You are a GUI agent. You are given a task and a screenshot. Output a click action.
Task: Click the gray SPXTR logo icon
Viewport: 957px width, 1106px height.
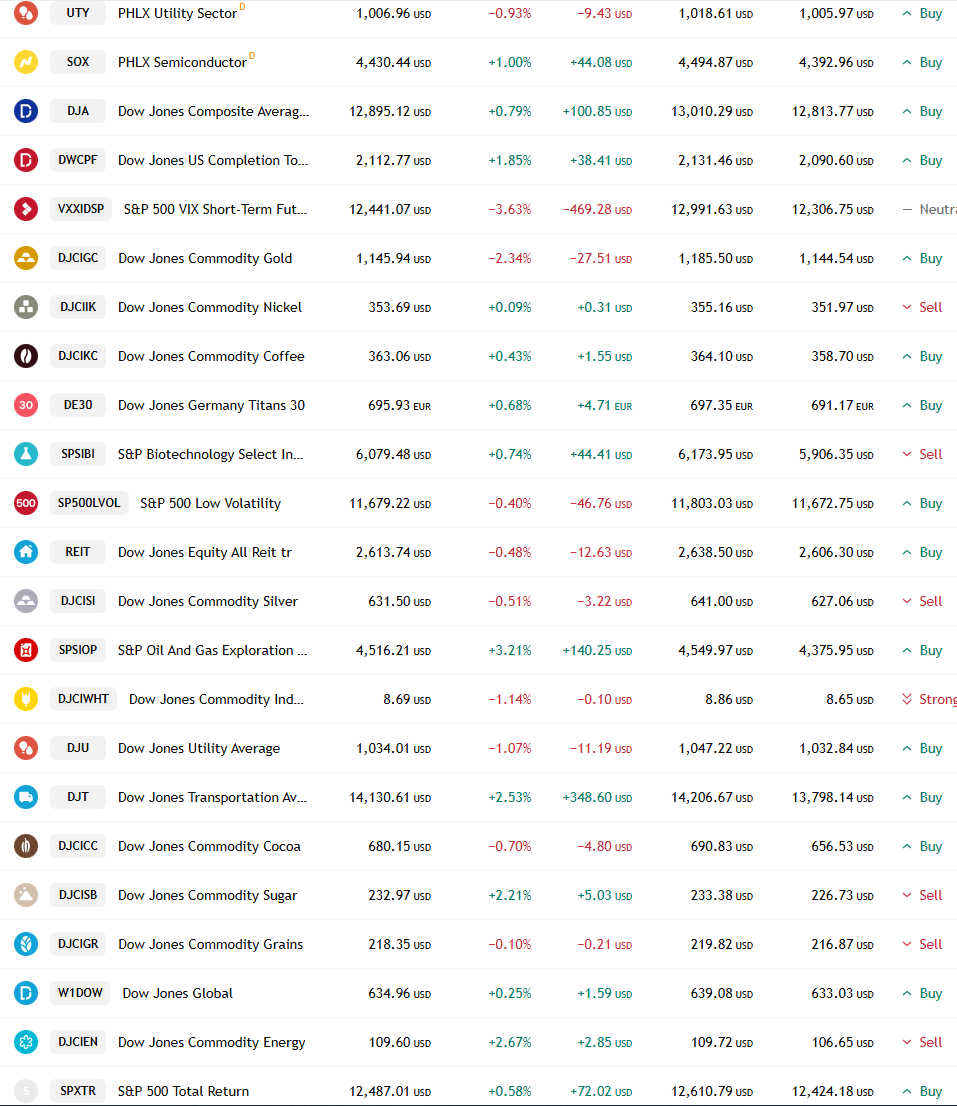[x=26, y=1091]
